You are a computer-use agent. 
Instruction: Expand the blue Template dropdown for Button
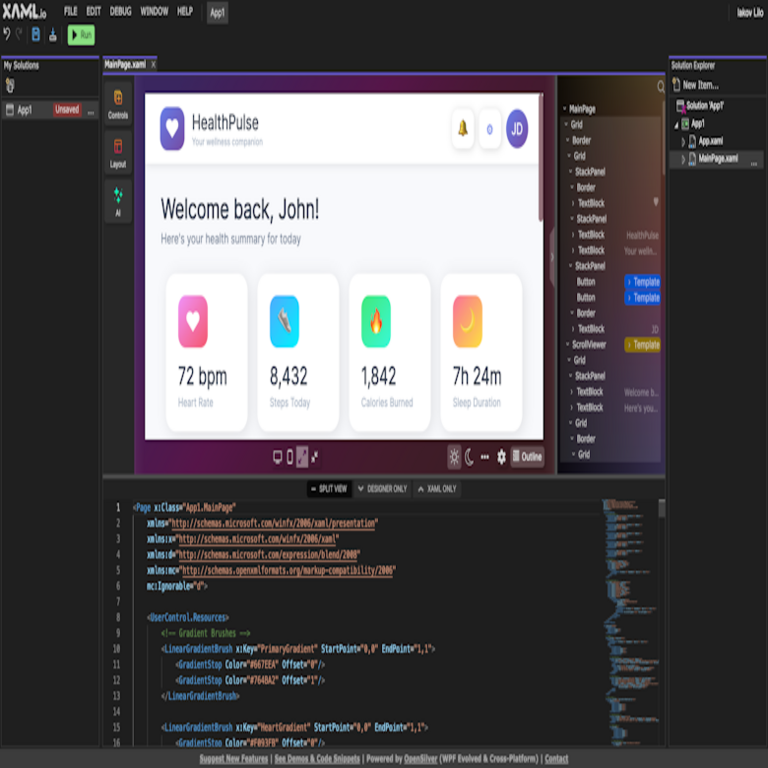point(642,282)
